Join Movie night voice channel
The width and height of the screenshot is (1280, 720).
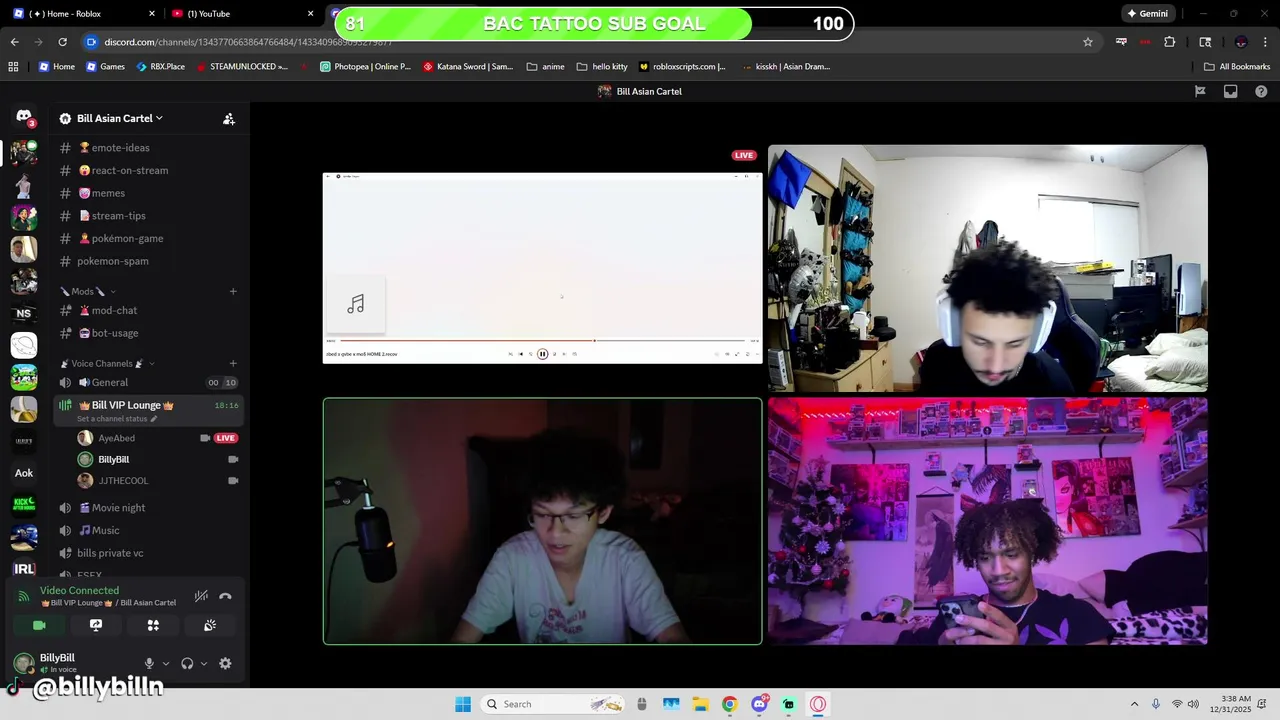click(x=149, y=508)
